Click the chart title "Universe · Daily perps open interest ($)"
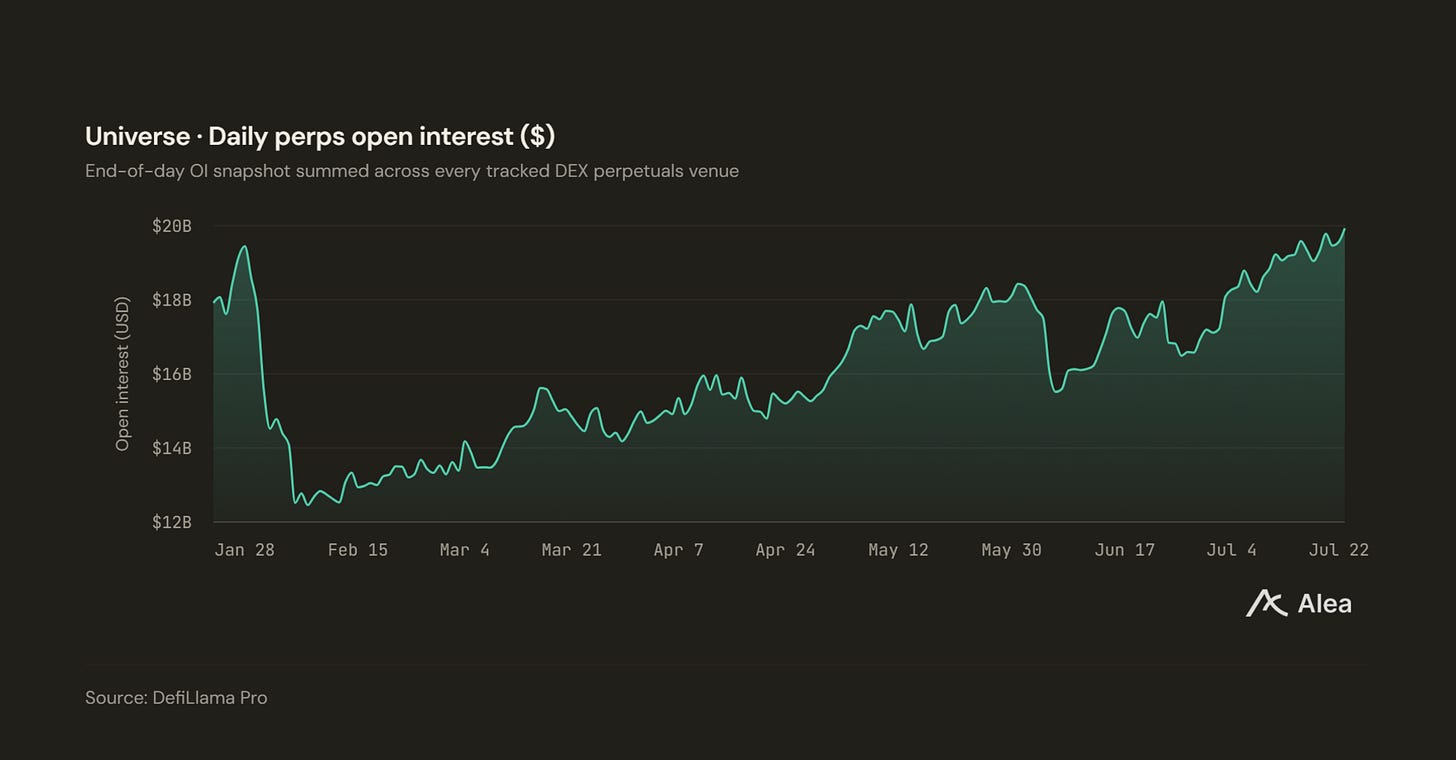 click(x=320, y=136)
